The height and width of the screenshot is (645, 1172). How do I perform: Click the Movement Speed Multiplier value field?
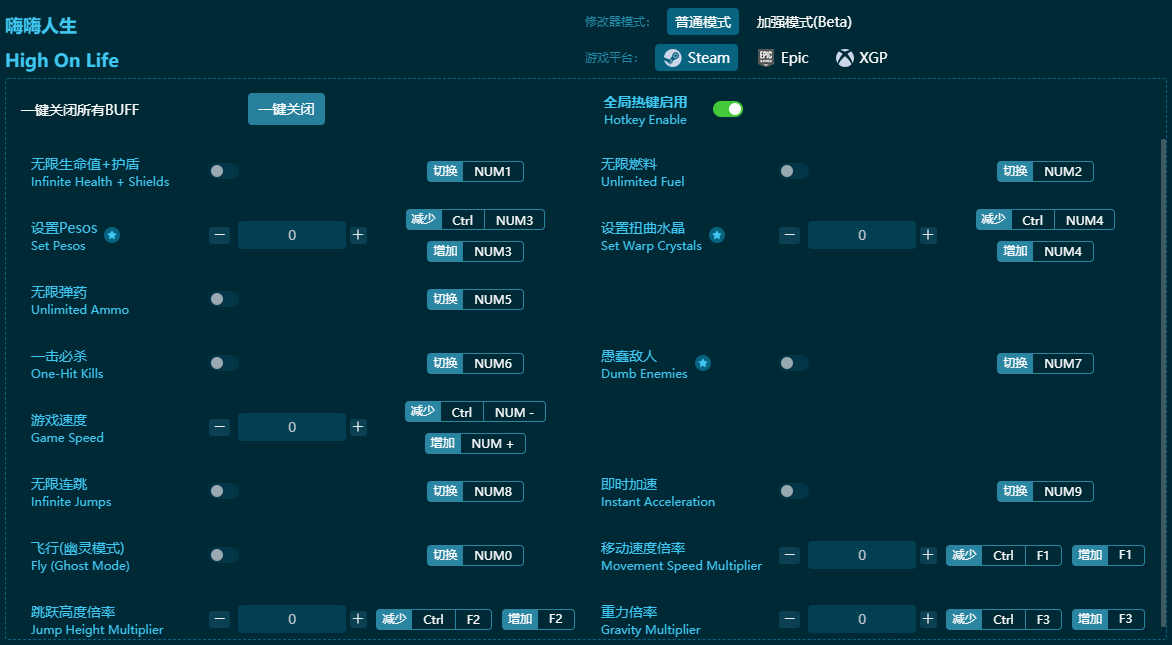862,555
